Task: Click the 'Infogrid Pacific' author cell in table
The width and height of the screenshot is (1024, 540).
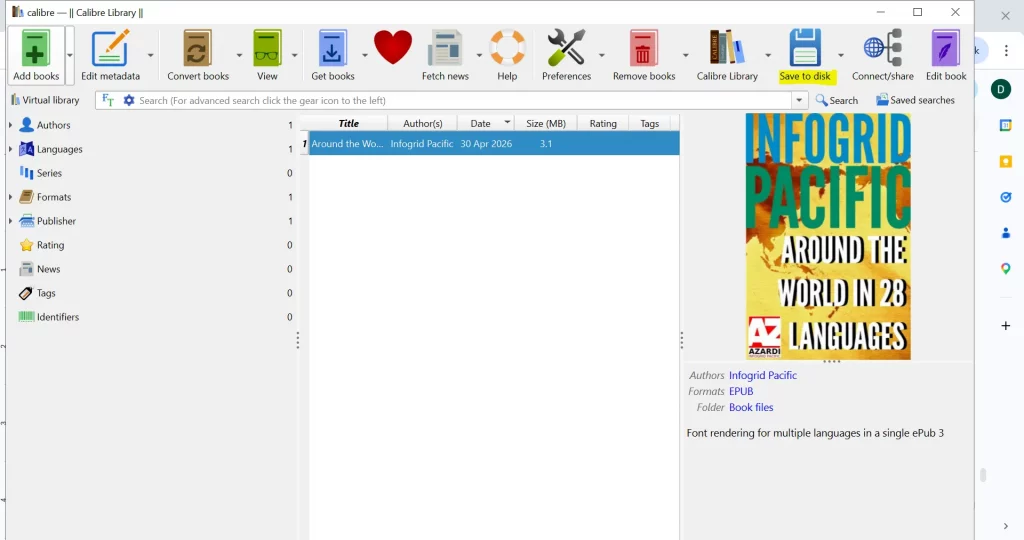Action: pos(422,144)
